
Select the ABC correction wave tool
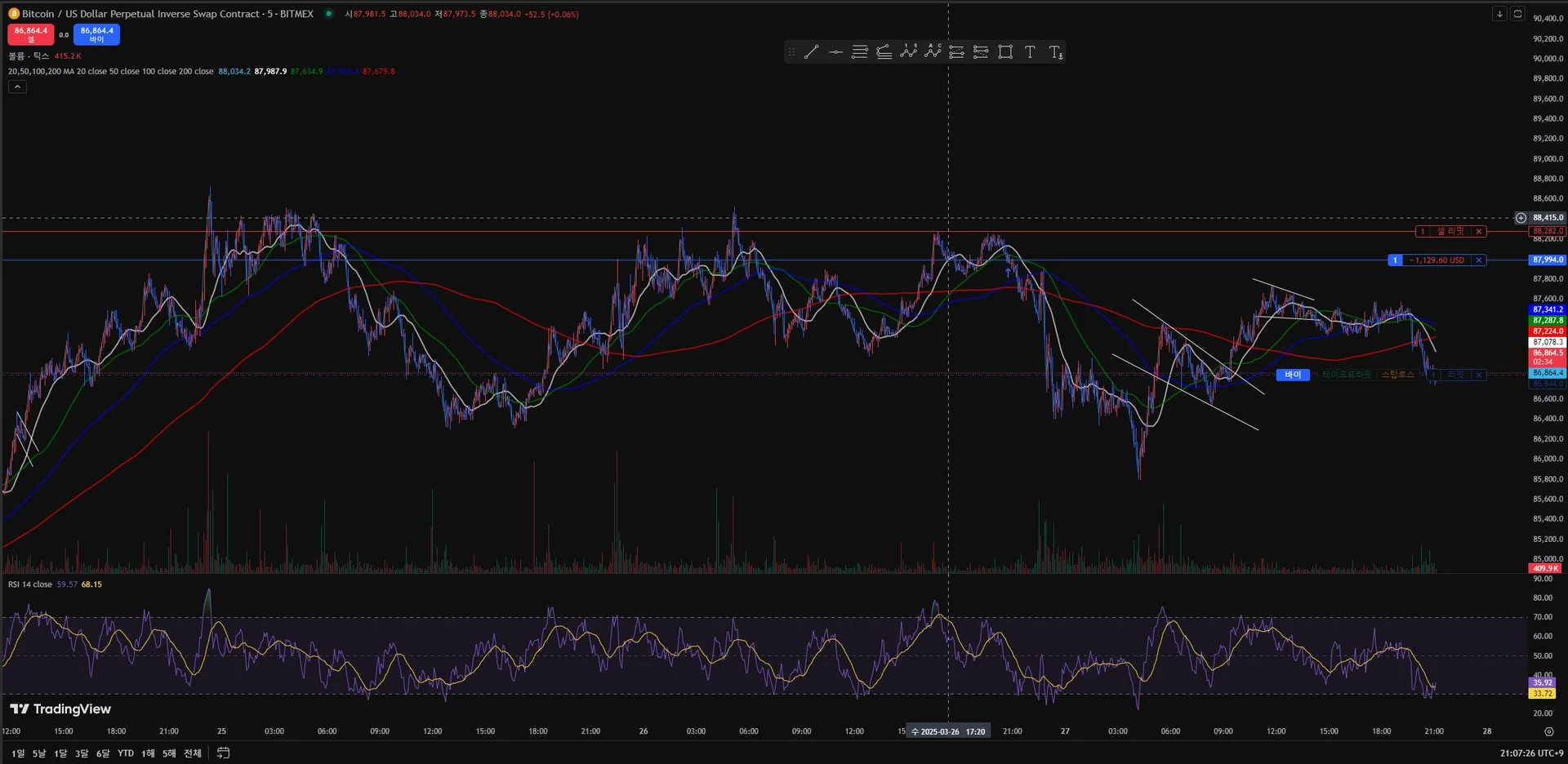933,52
